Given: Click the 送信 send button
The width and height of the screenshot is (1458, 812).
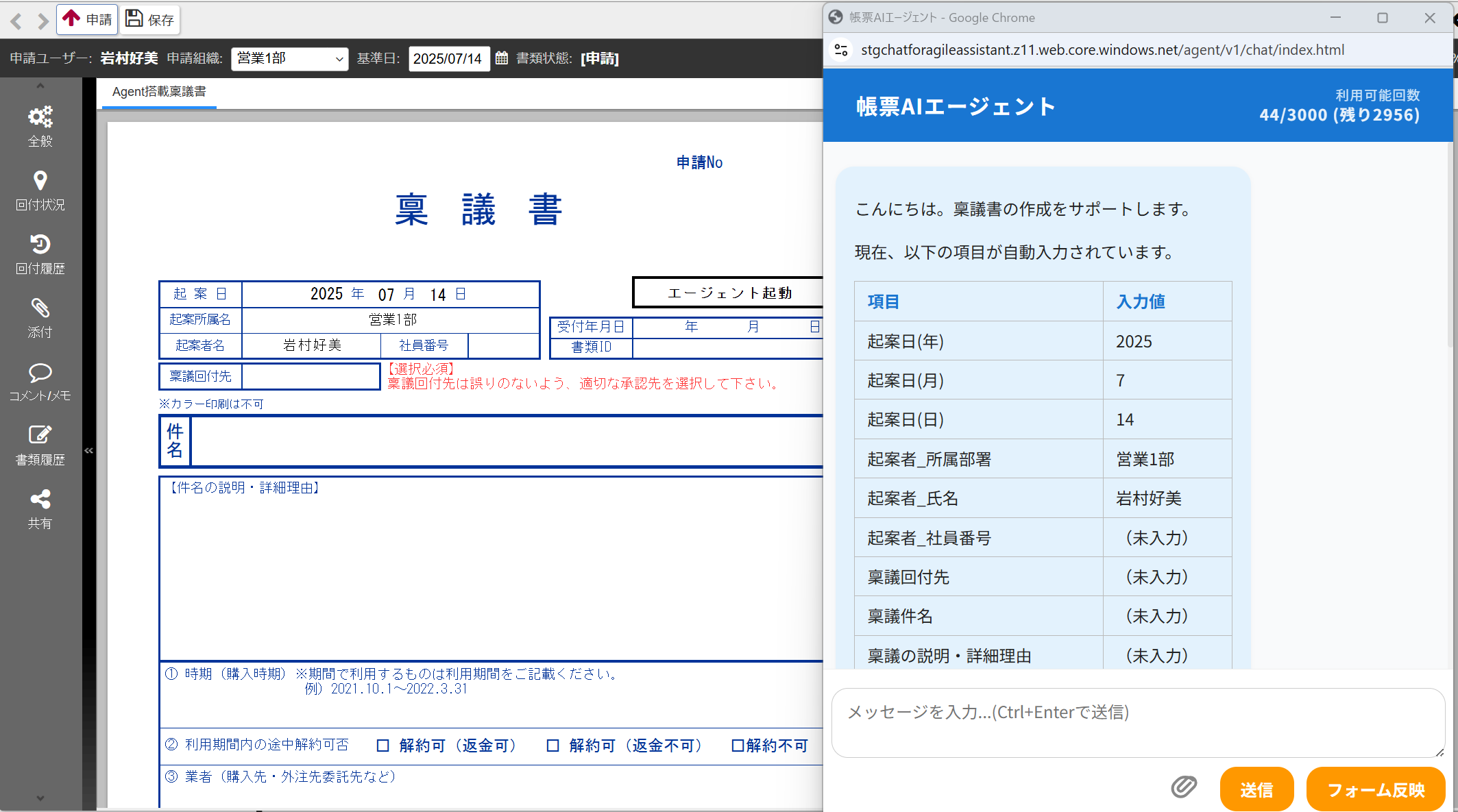Looking at the screenshot, I should (x=1256, y=789).
